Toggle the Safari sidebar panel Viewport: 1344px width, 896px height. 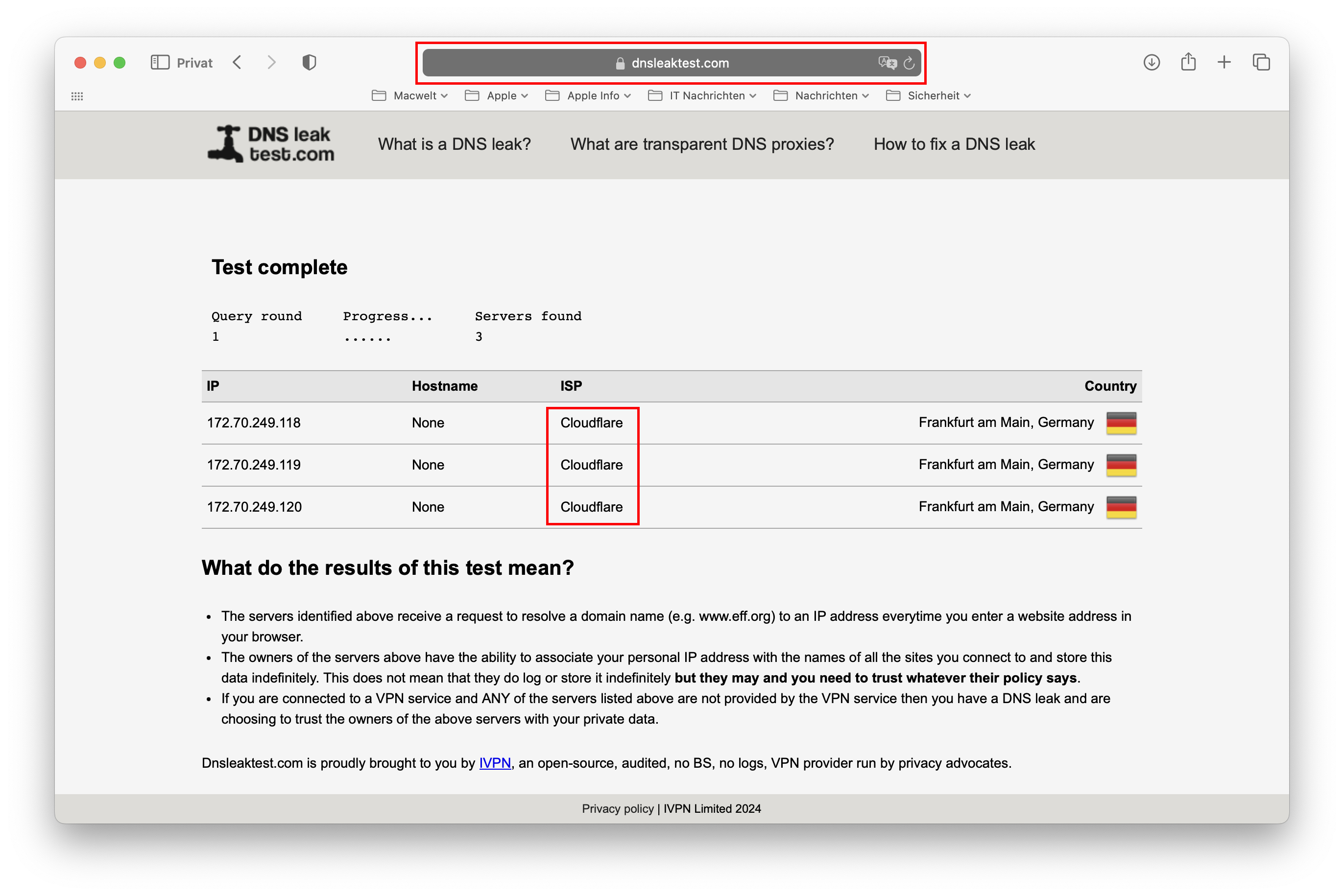(160, 62)
